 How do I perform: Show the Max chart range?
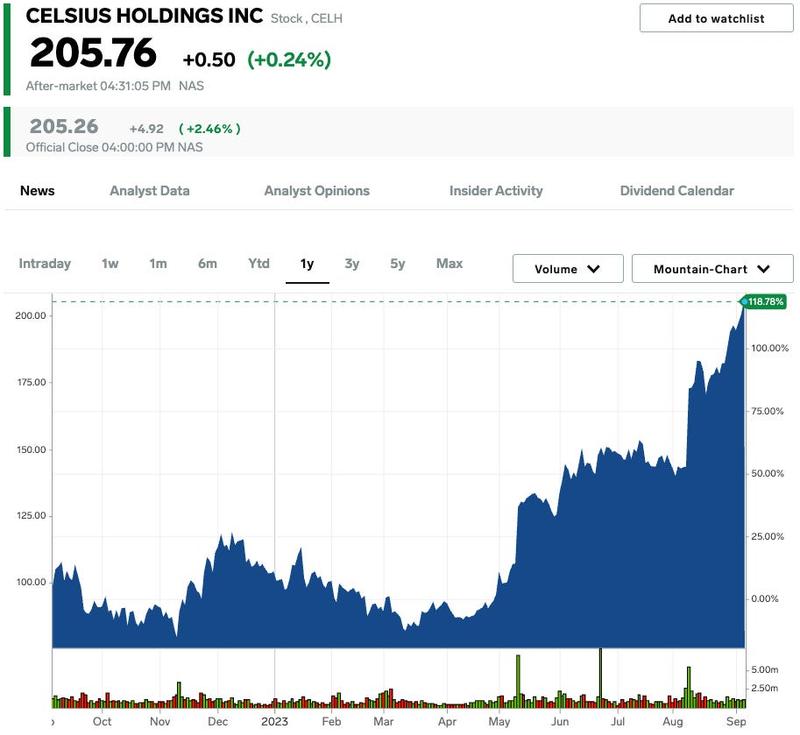449,264
